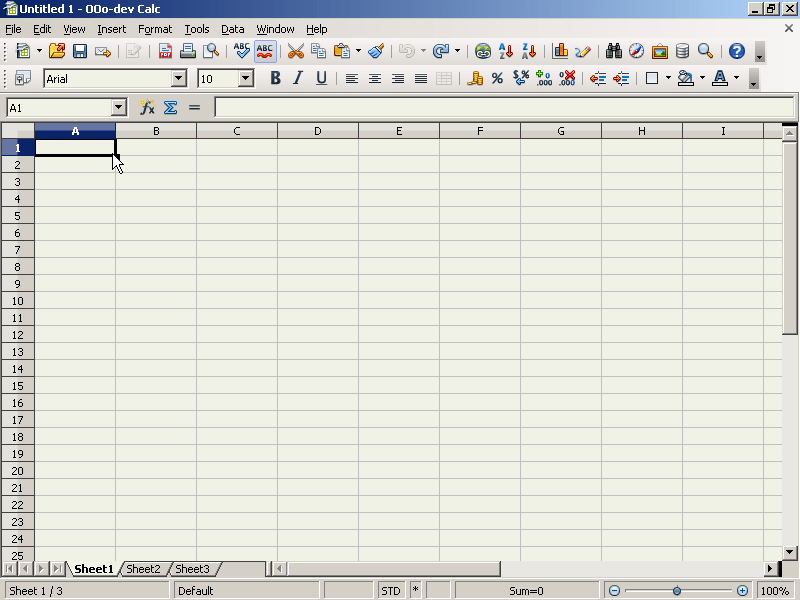
Task: Open Find and Replace binoculars
Action: 614,51
